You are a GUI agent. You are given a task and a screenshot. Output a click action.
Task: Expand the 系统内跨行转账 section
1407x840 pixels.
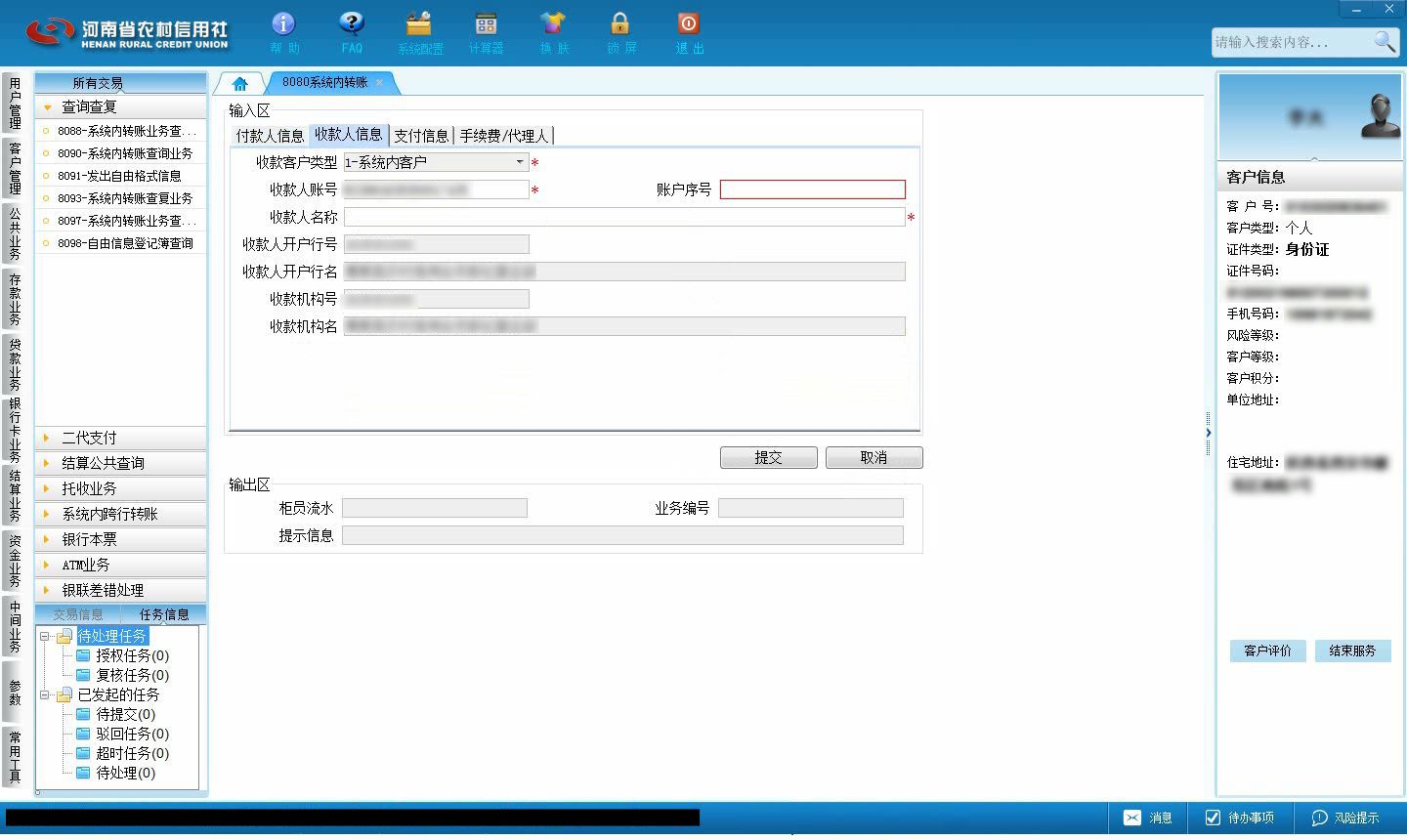[x=121, y=514]
